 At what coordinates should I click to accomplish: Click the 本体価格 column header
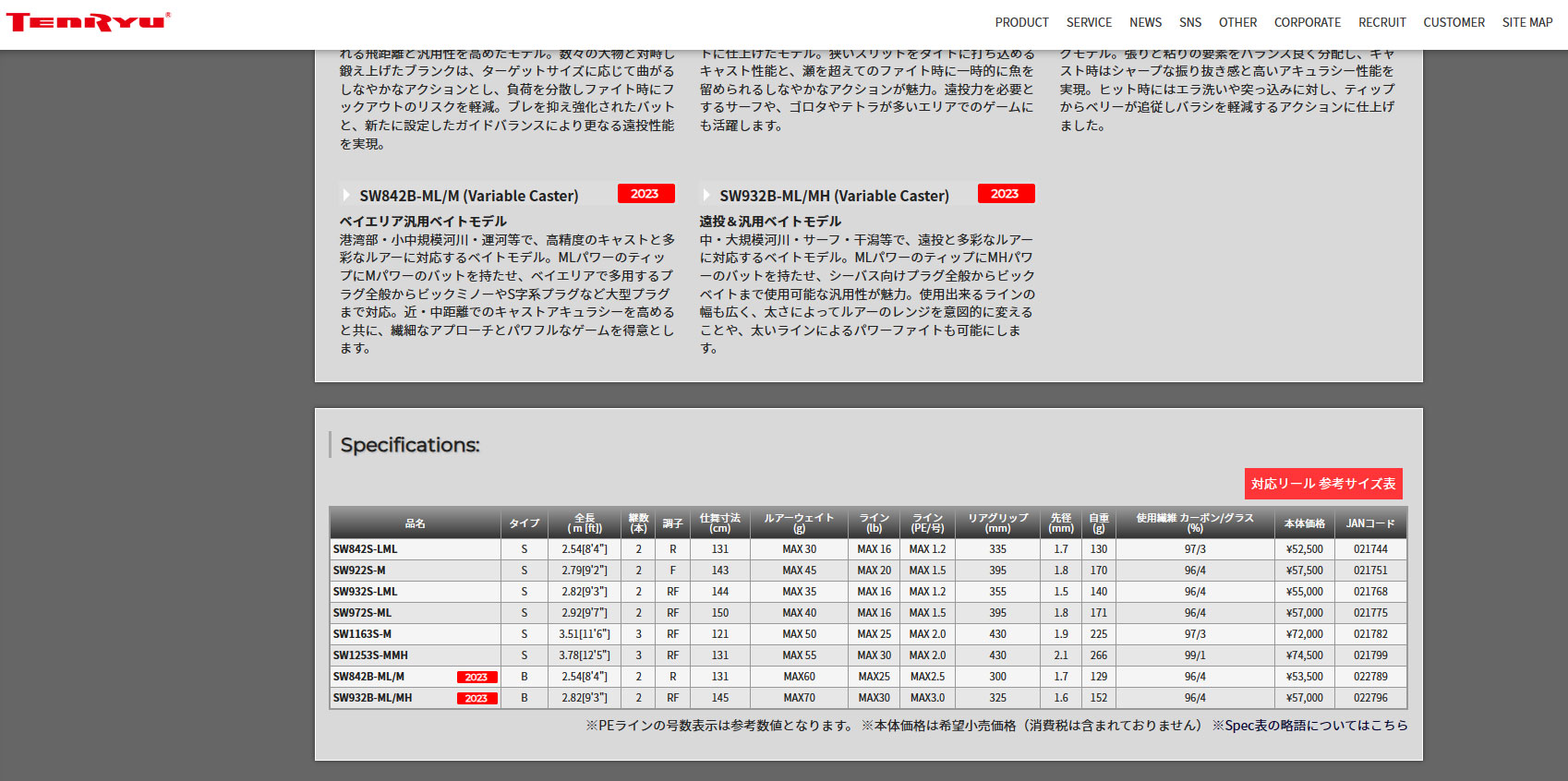tap(1304, 523)
